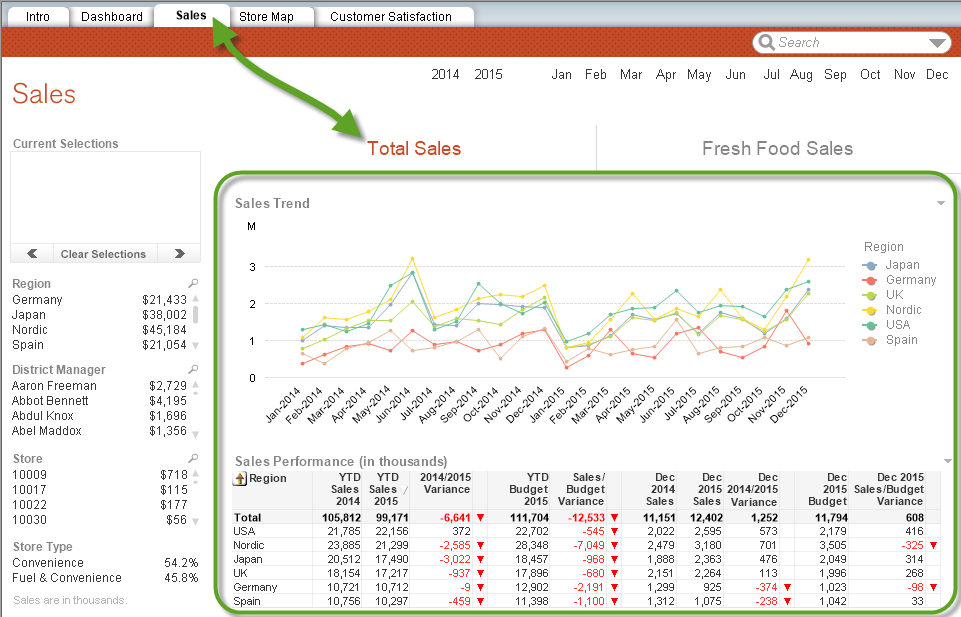Select the Convenience store type
The image size is (961, 617).
click(46, 563)
